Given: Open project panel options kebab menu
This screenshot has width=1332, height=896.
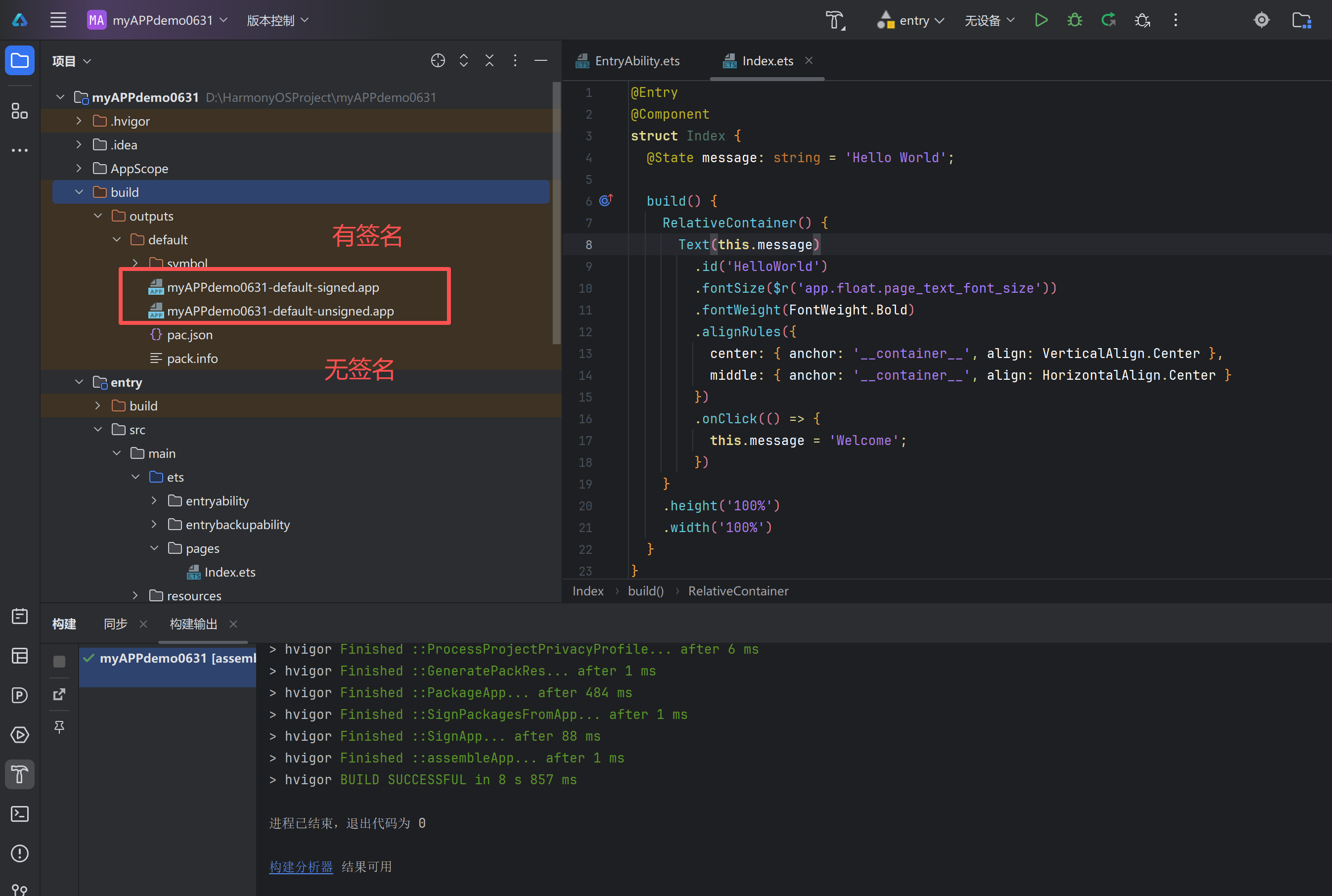Looking at the screenshot, I should coord(515,60).
